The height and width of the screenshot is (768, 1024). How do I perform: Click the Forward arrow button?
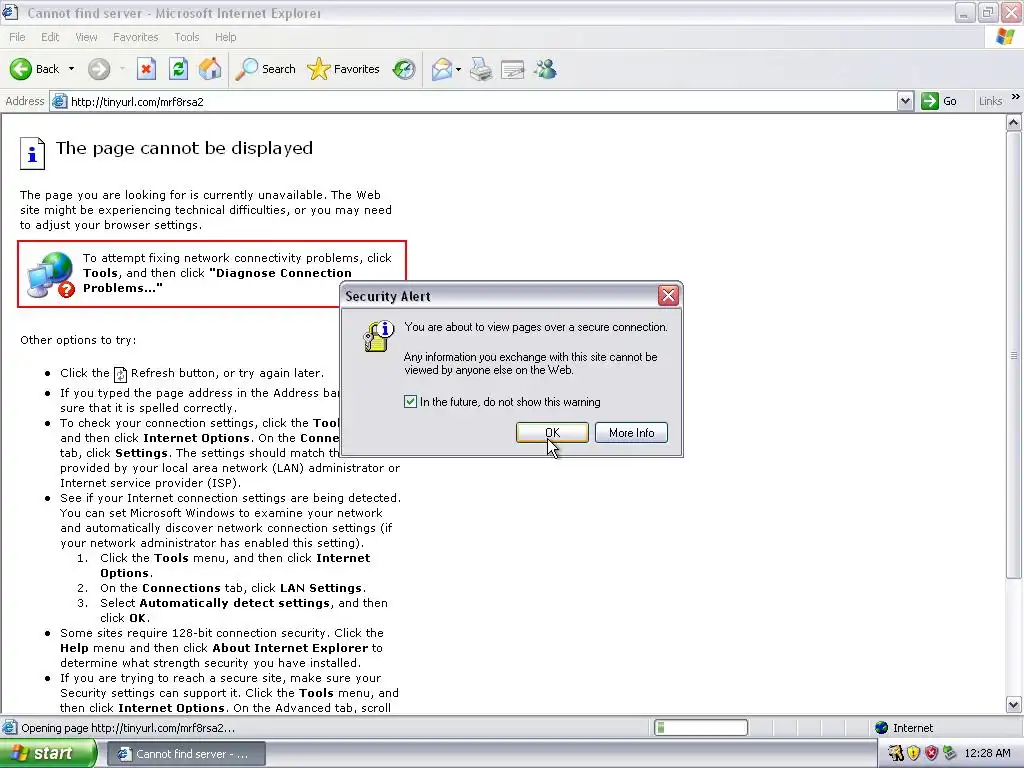99,69
